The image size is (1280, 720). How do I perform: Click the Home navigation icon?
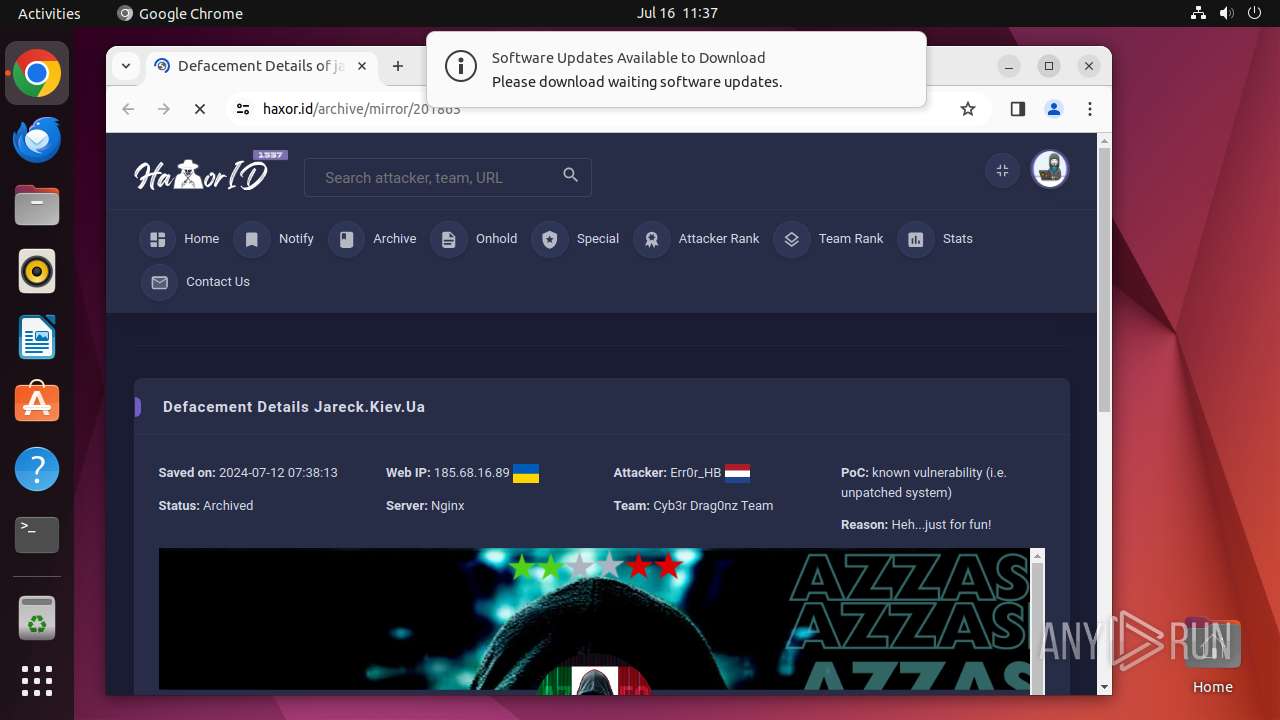coord(158,239)
